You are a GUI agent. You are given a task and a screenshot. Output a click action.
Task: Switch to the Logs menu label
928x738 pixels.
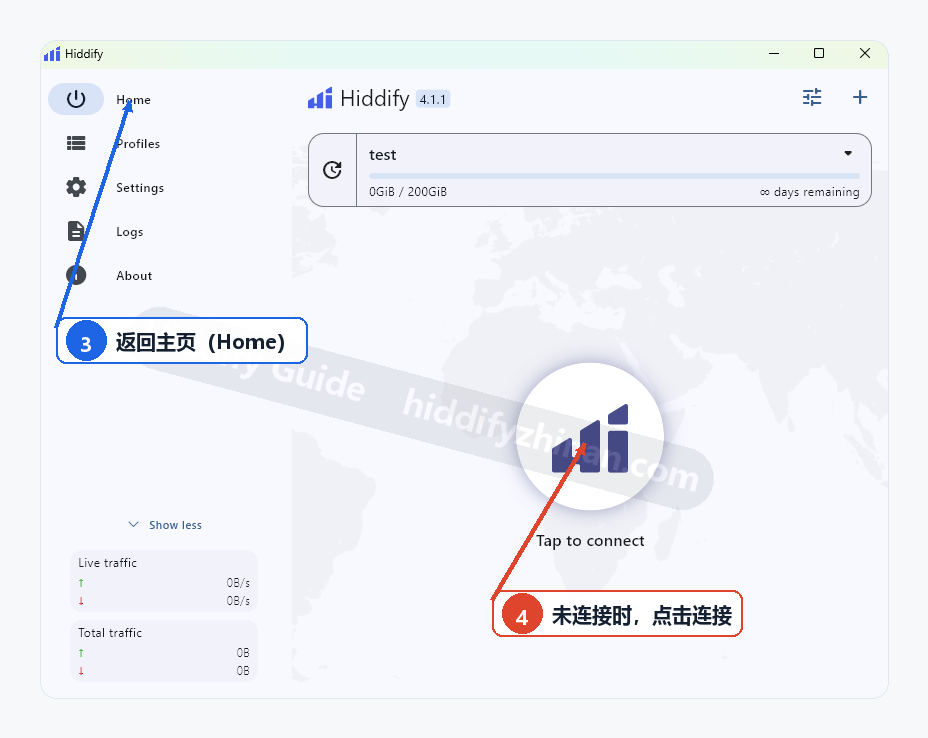(x=130, y=232)
